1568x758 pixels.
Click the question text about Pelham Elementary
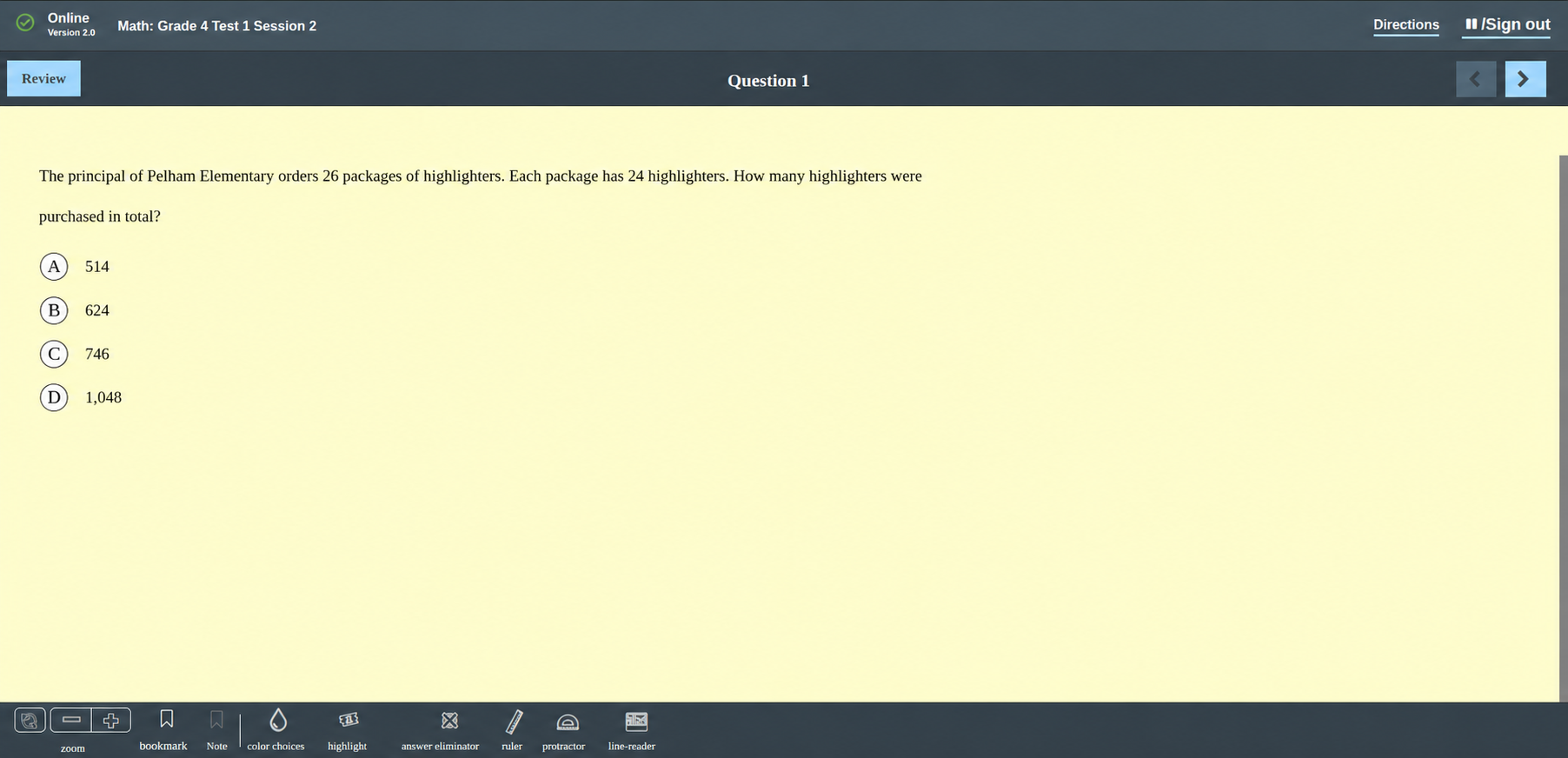point(481,196)
